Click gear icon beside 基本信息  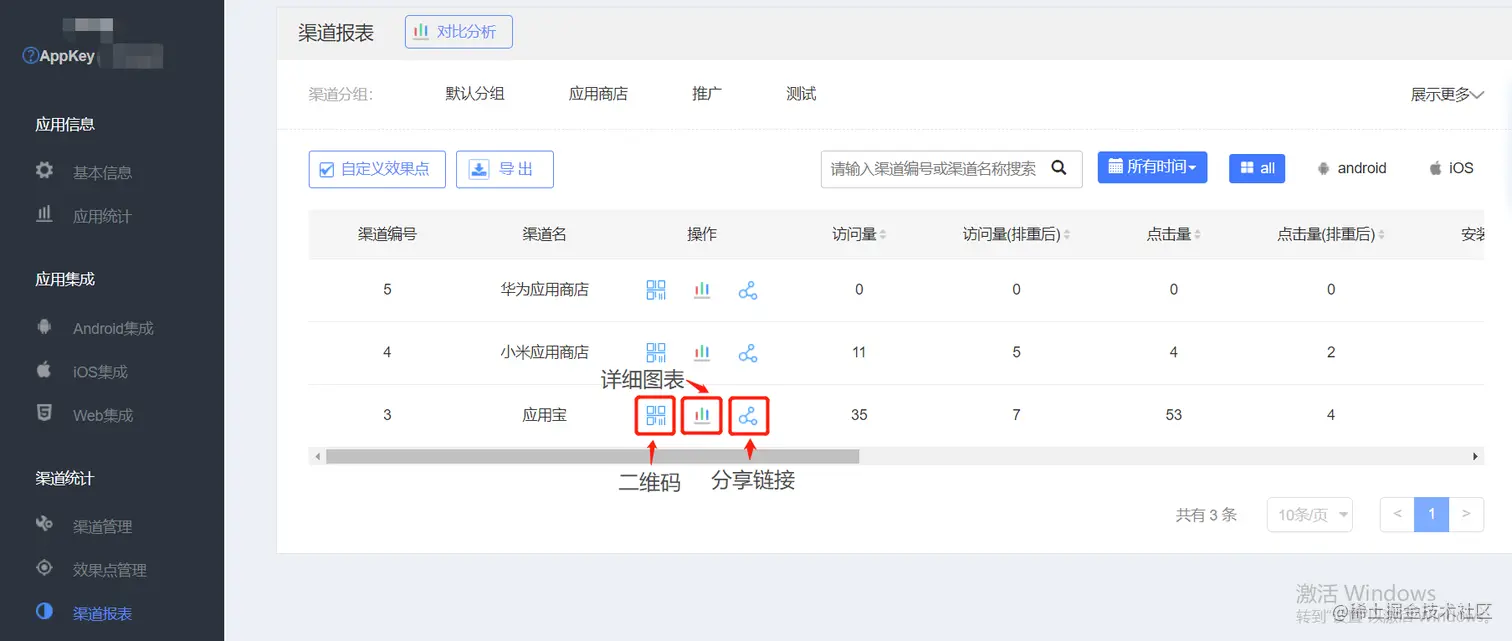pos(44,171)
